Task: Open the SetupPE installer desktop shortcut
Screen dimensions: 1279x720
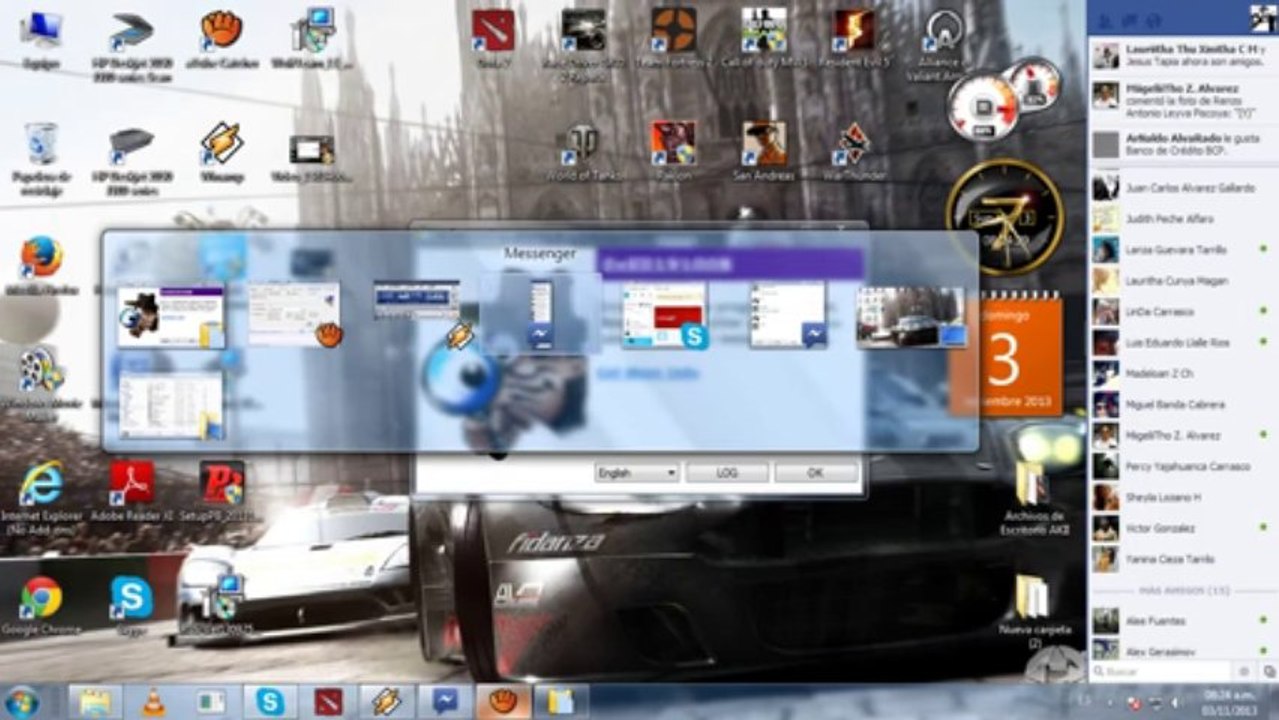Action: point(221,492)
